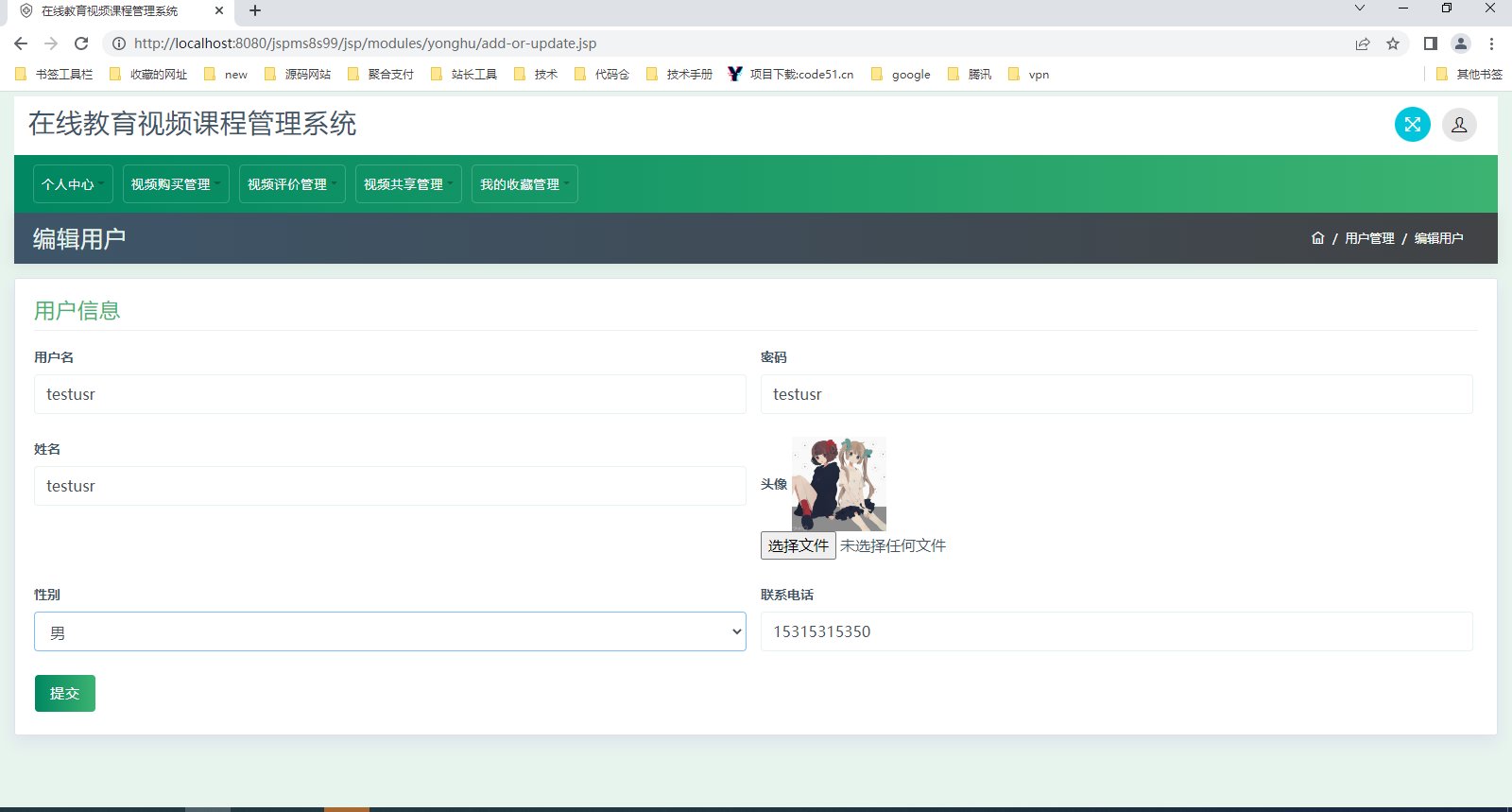Click the browser back arrow

point(21,43)
